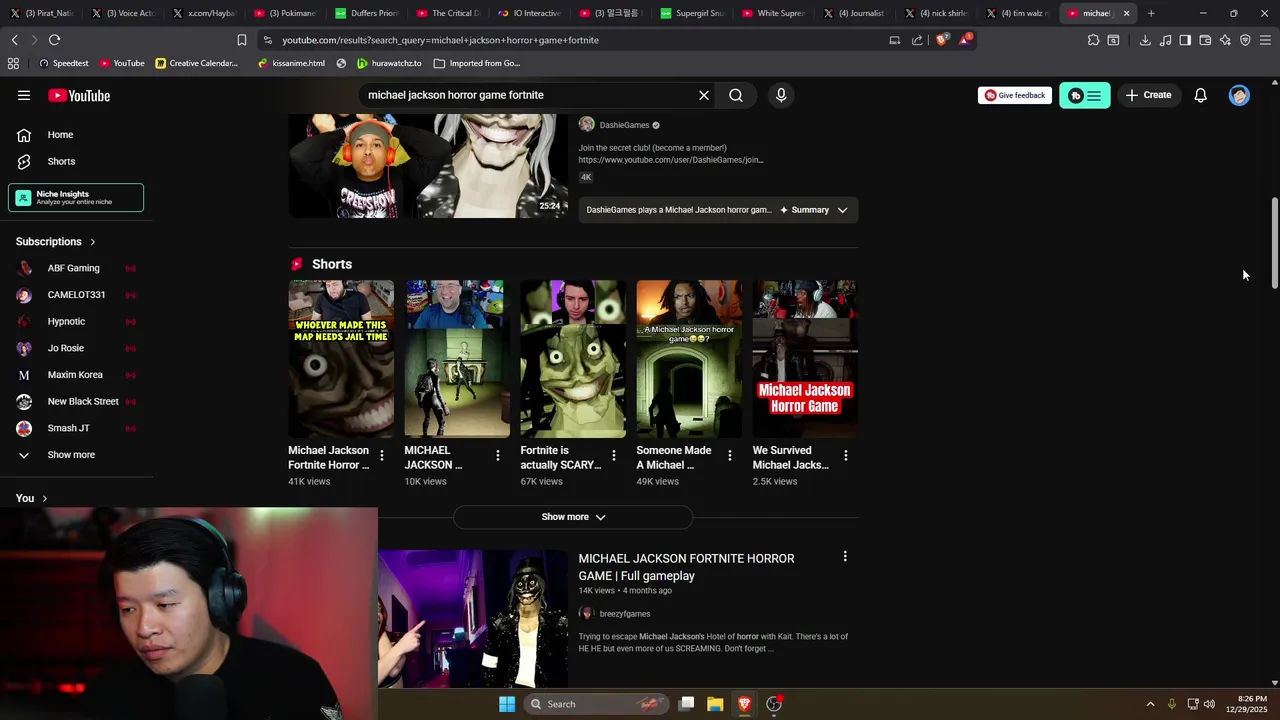Clear the search query with the X
Image resolution: width=1280 pixels, height=720 pixels.
[x=704, y=95]
